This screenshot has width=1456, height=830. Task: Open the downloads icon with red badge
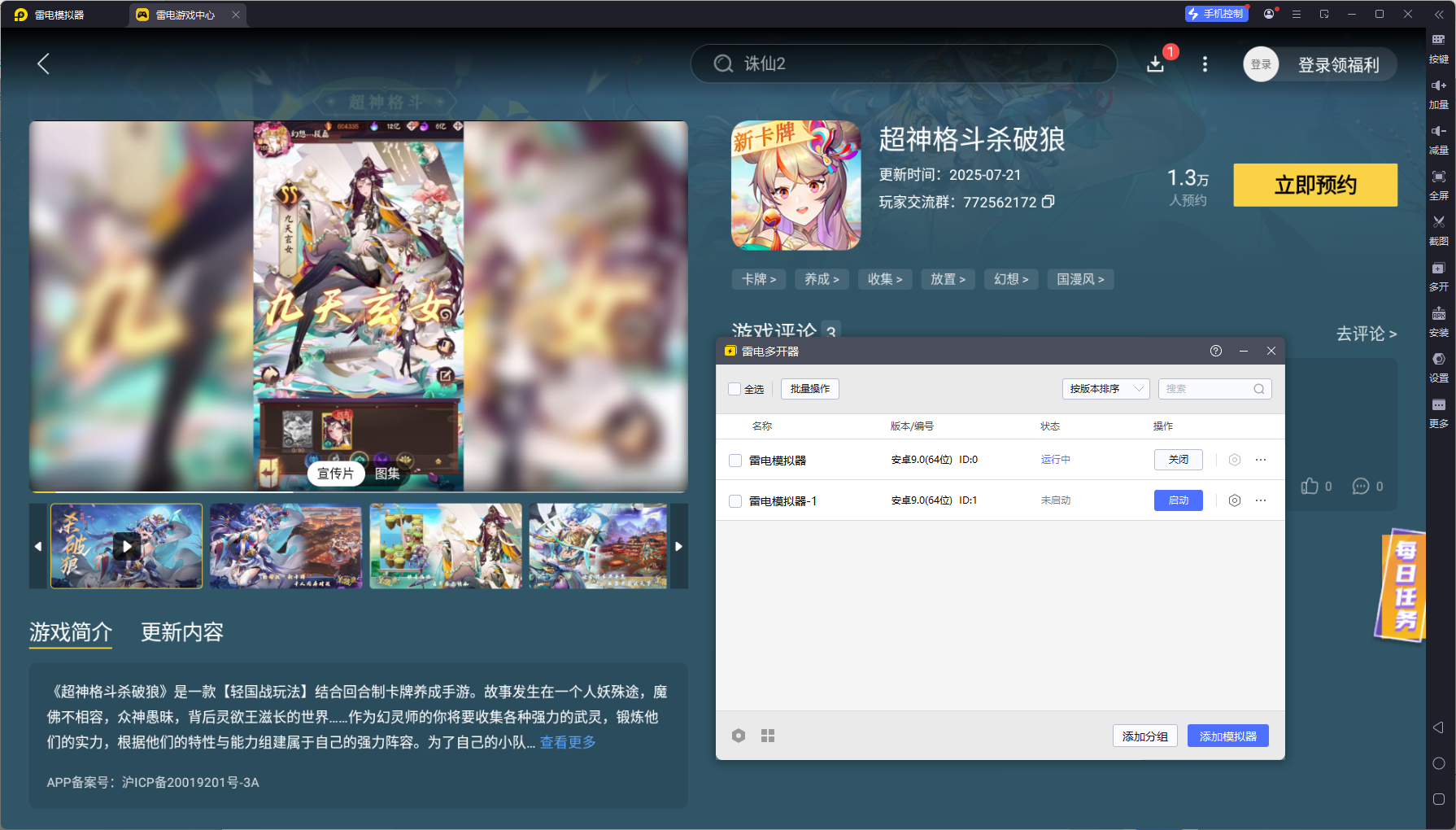point(1157,63)
